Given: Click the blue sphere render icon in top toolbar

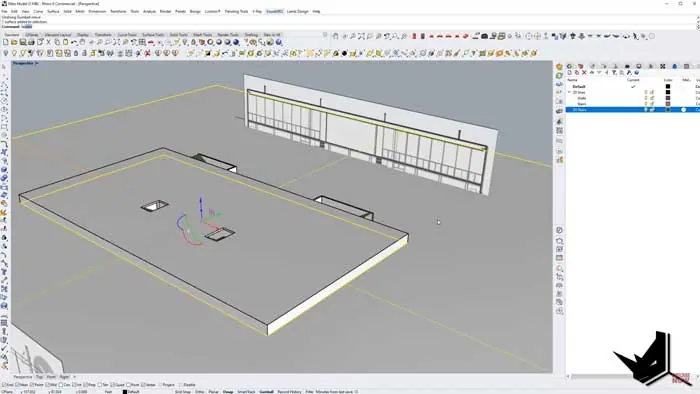Looking at the screenshot, I should [x=236, y=42].
